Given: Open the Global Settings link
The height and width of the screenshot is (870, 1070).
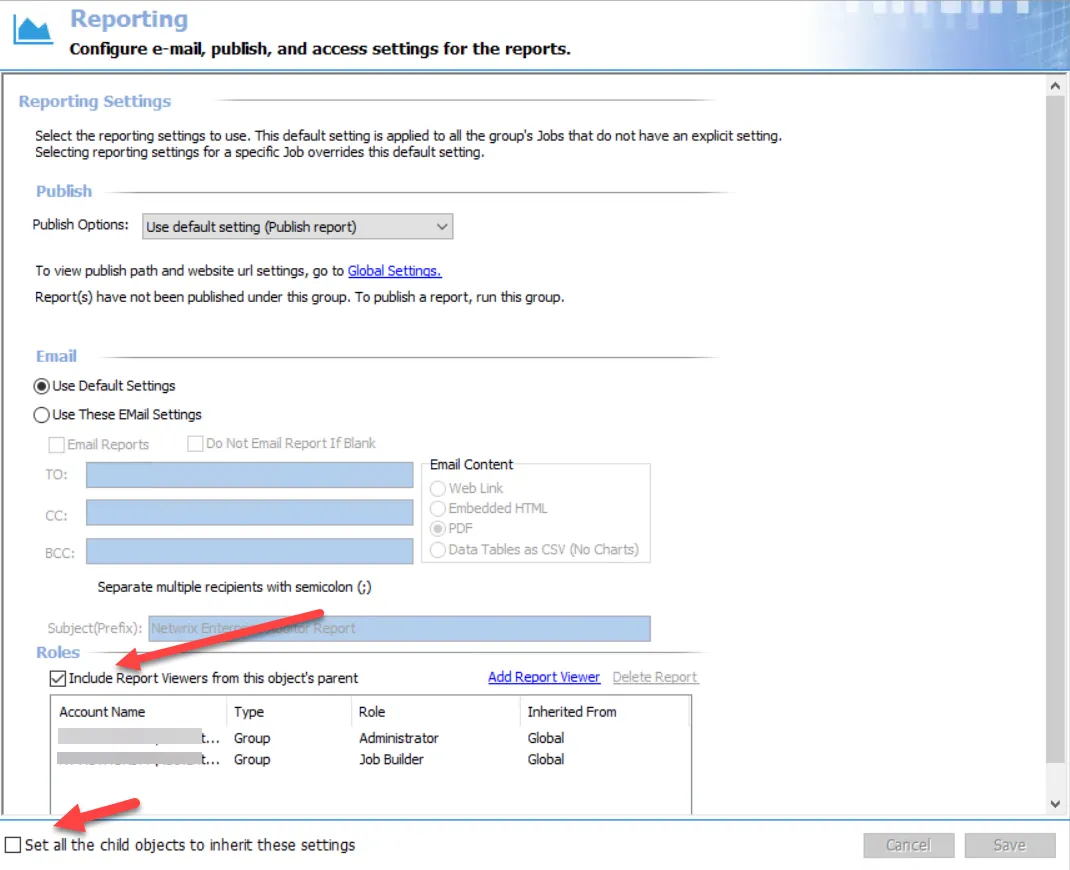Looking at the screenshot, I should click(394, 271).
